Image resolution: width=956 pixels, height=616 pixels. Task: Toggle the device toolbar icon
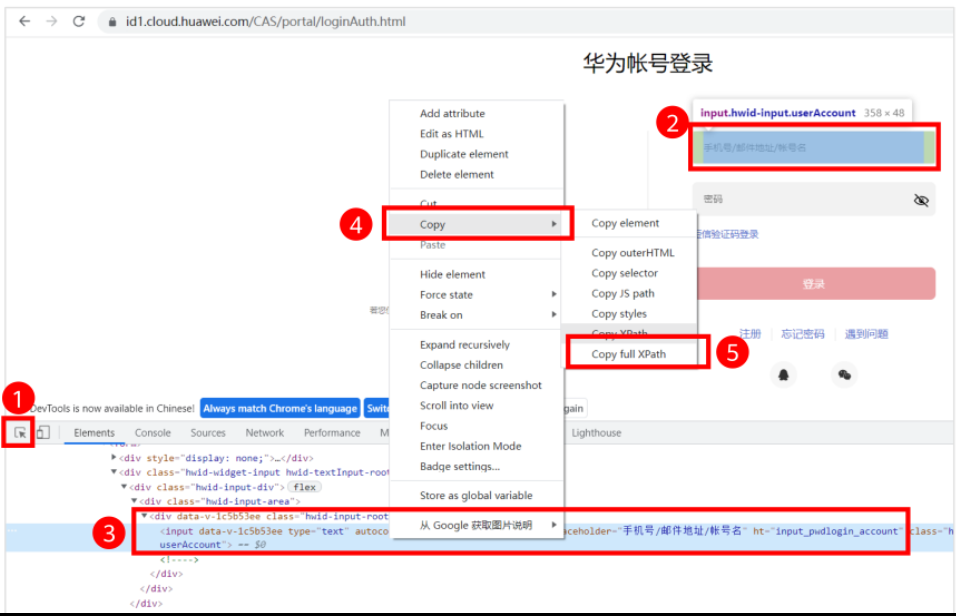[43, 432]
